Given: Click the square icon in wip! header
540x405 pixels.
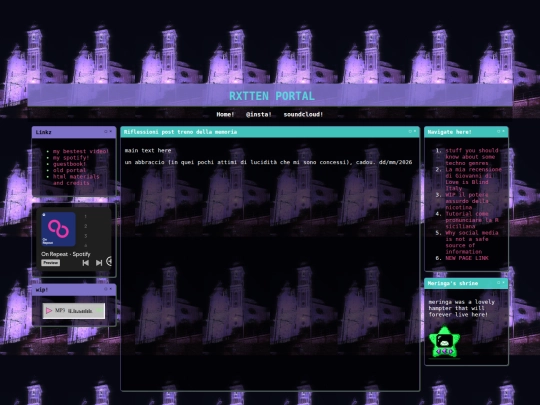Looking at the screenshot, I should coord(106,289).
